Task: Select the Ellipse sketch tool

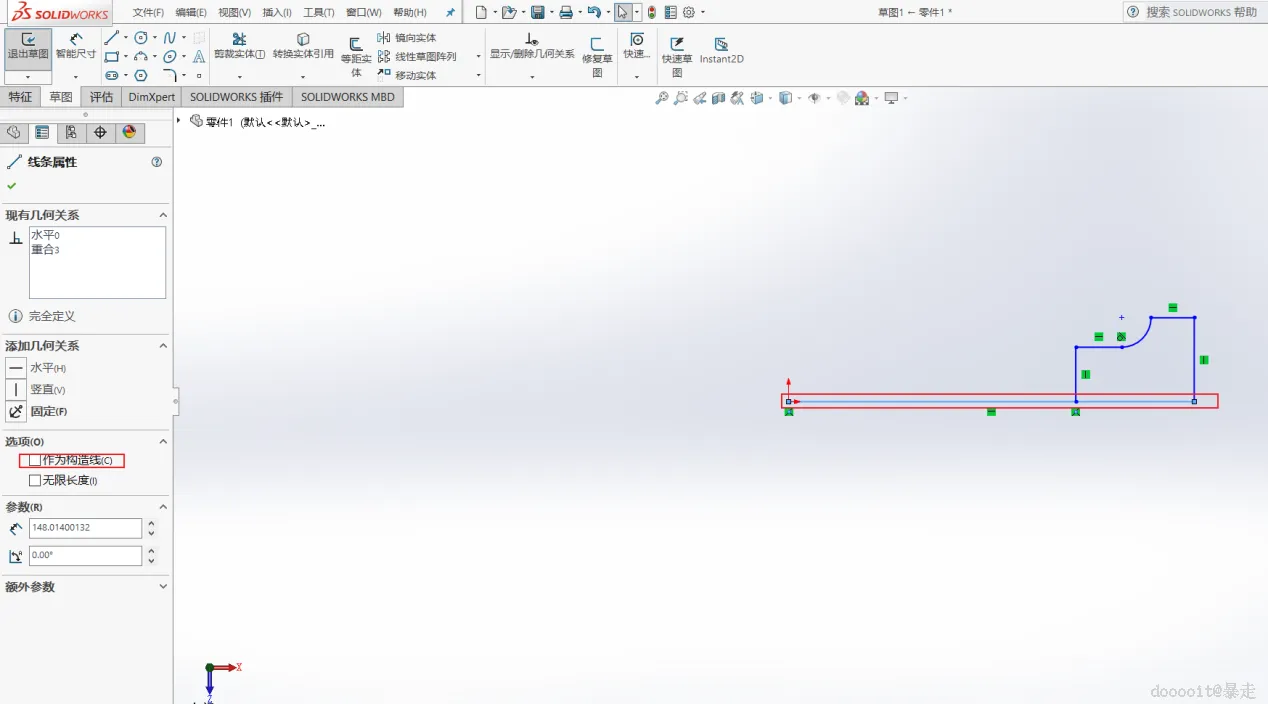Action: (x=170, y=57)
